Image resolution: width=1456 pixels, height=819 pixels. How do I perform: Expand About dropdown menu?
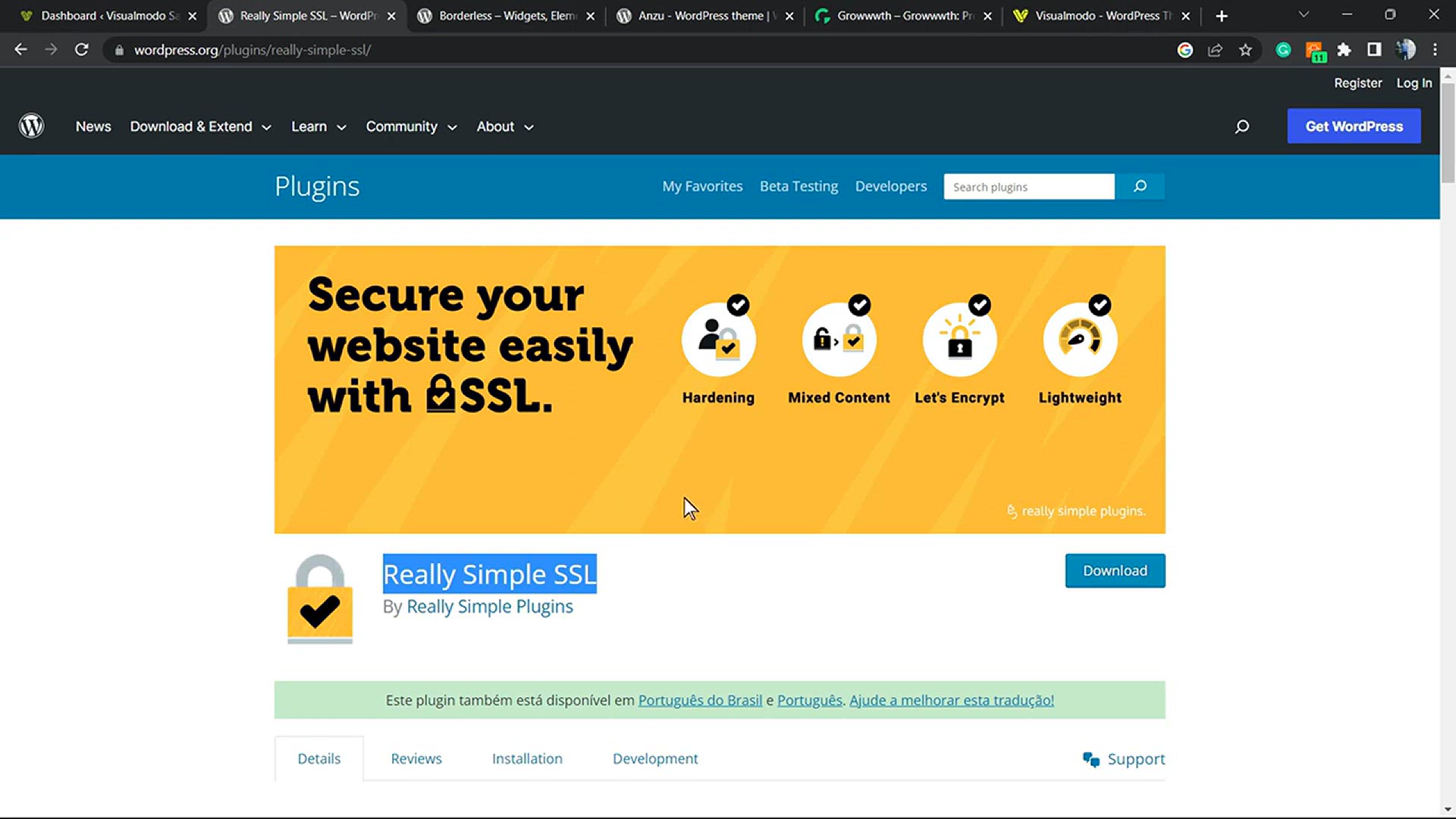tap(505, 127)
